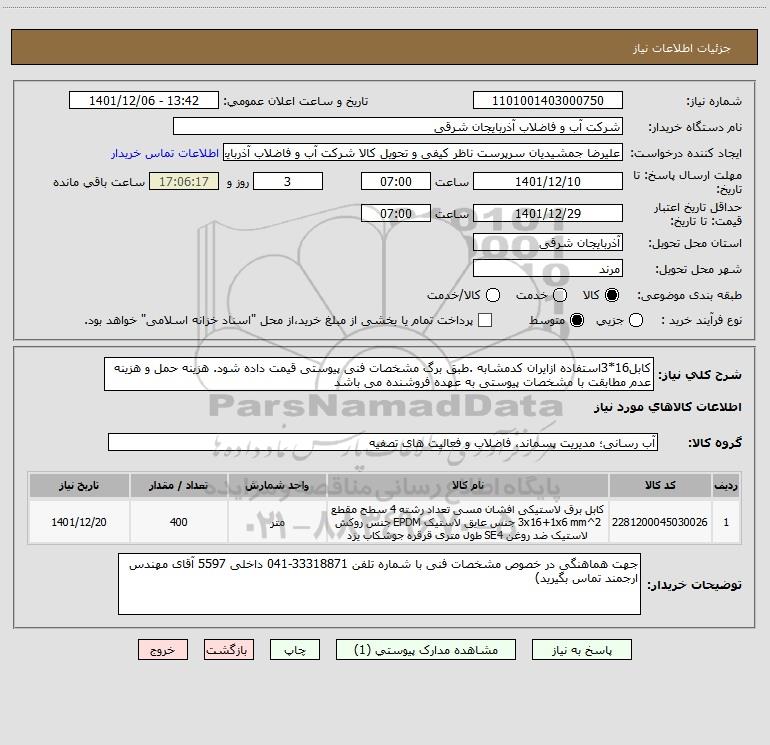The width and height of the screenshot is (770, 745).
Task: Click the countdown timer 17:06:17
Action: (184, 182)
